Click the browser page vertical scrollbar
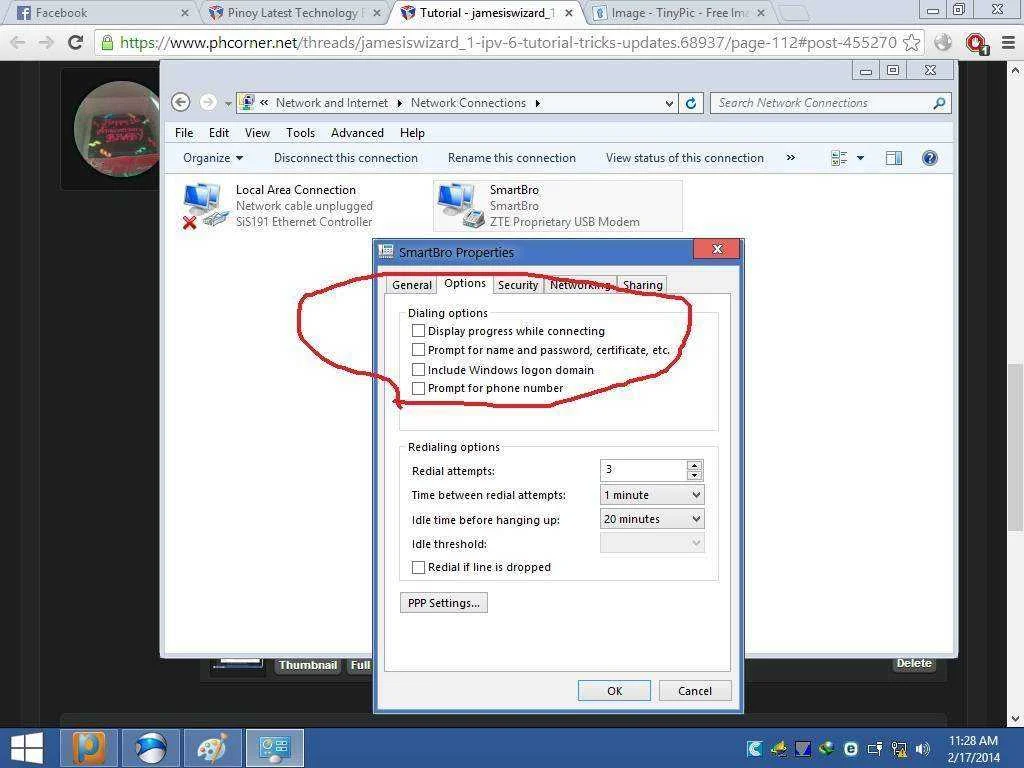The image size is (1024, 768). tap(1015, 448)
